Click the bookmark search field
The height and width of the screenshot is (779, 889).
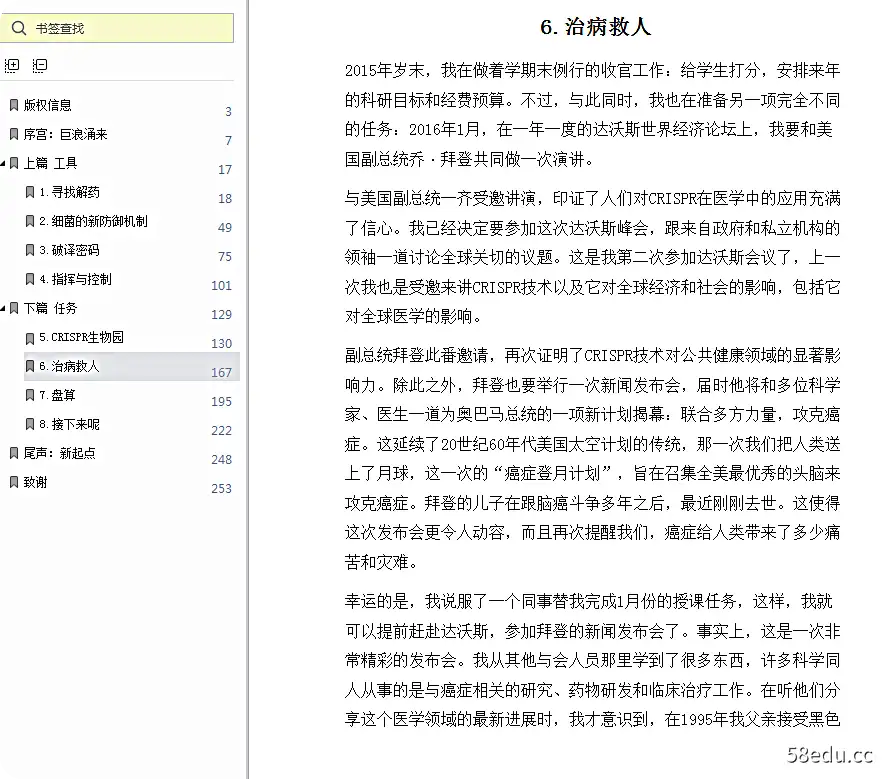[x=116, y=28]
